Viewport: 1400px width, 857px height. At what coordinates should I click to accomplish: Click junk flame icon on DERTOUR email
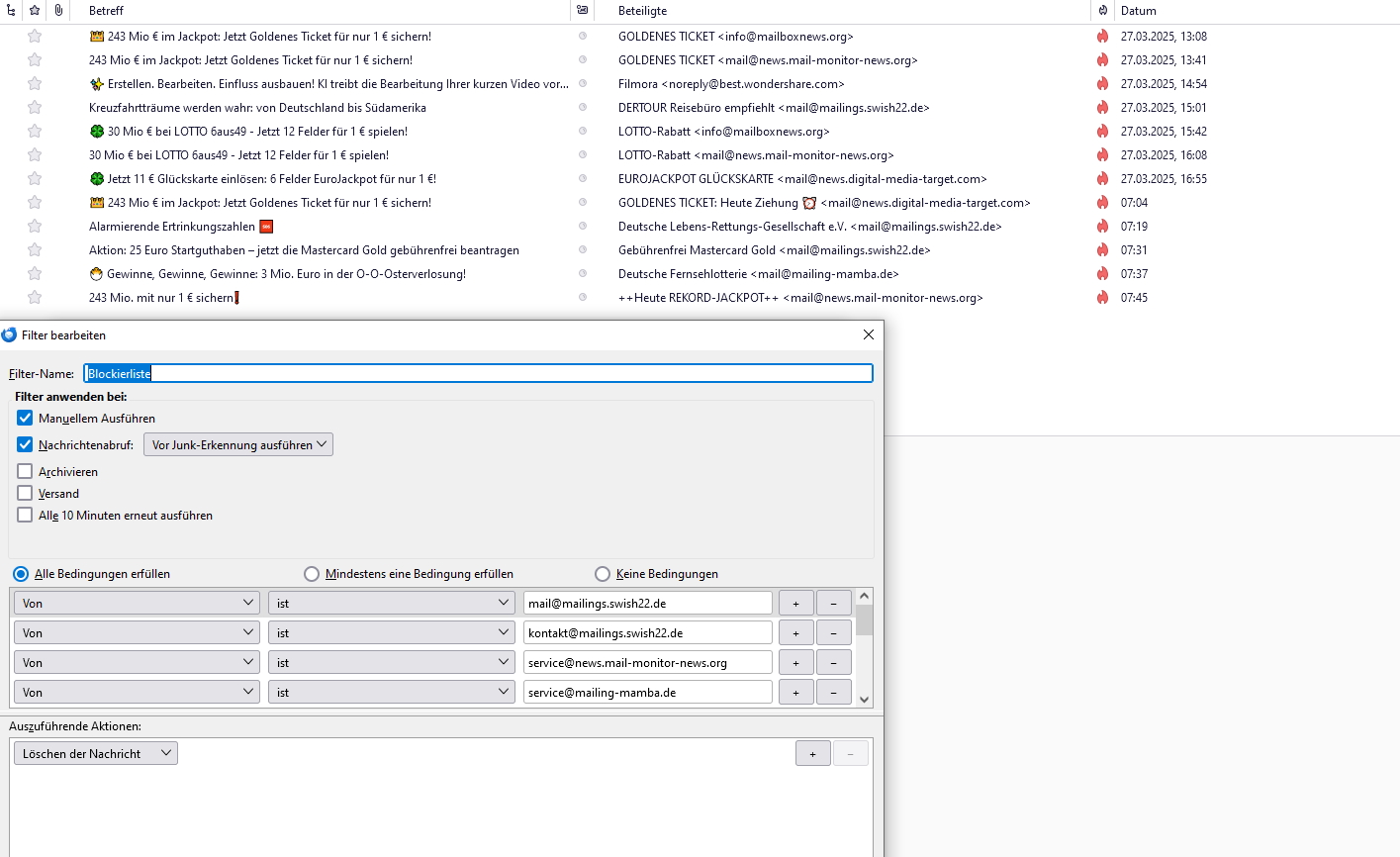point(1102,108)
